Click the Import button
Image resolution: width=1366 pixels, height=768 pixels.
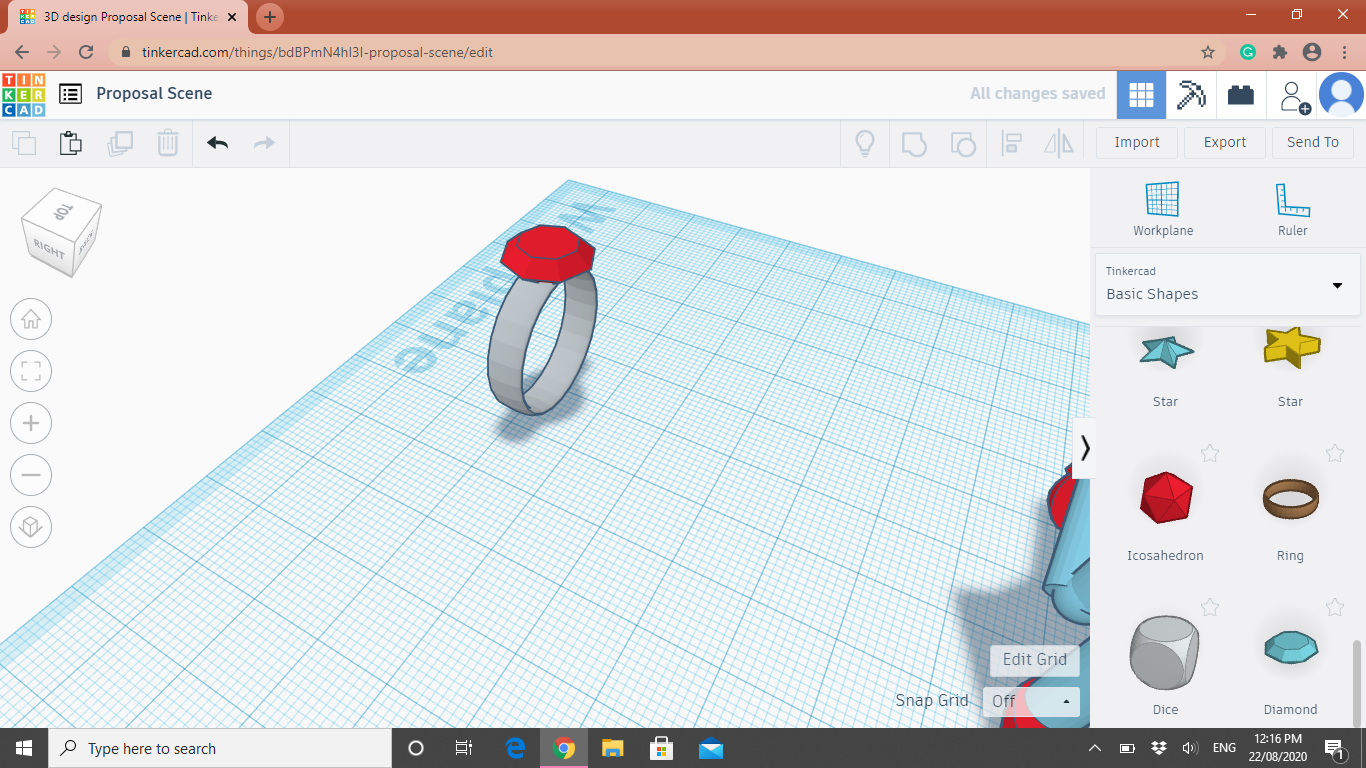(1137, 142)
